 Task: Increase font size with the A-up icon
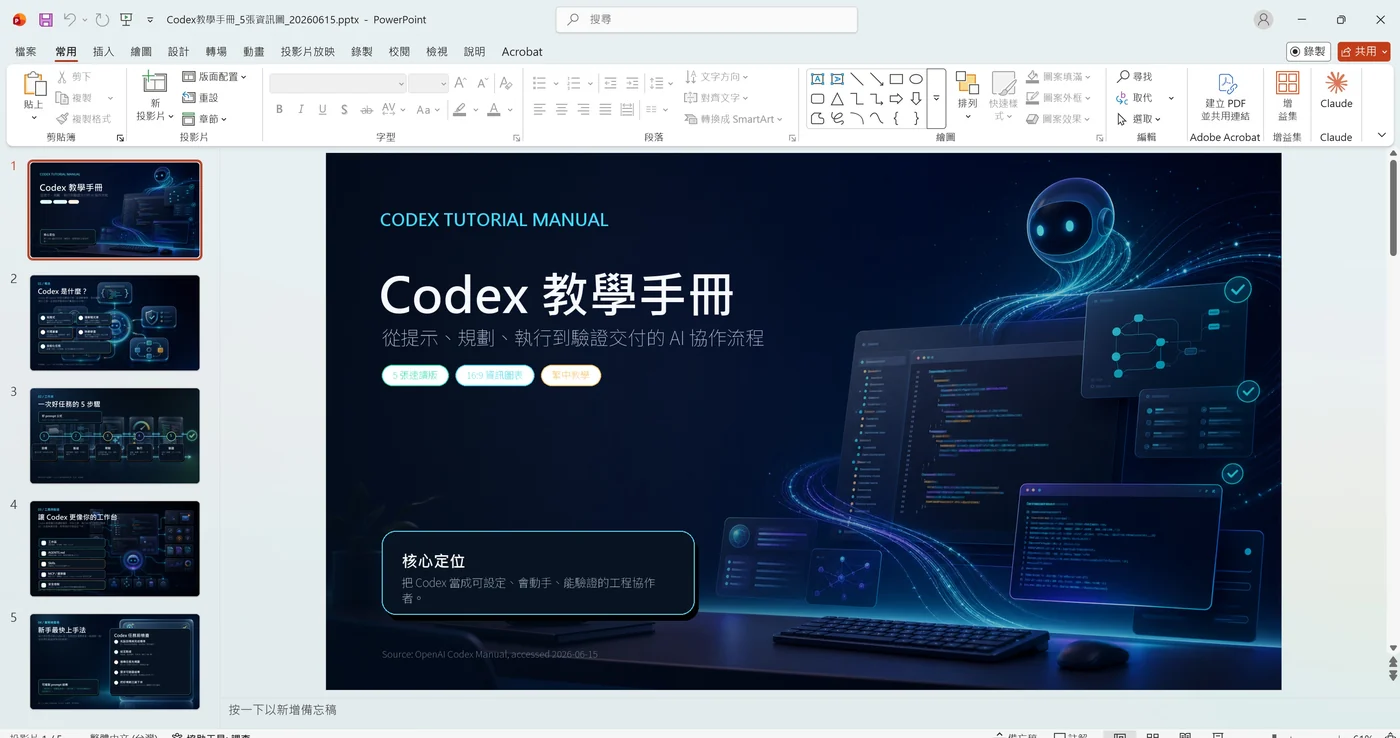(x=460, y=83)
